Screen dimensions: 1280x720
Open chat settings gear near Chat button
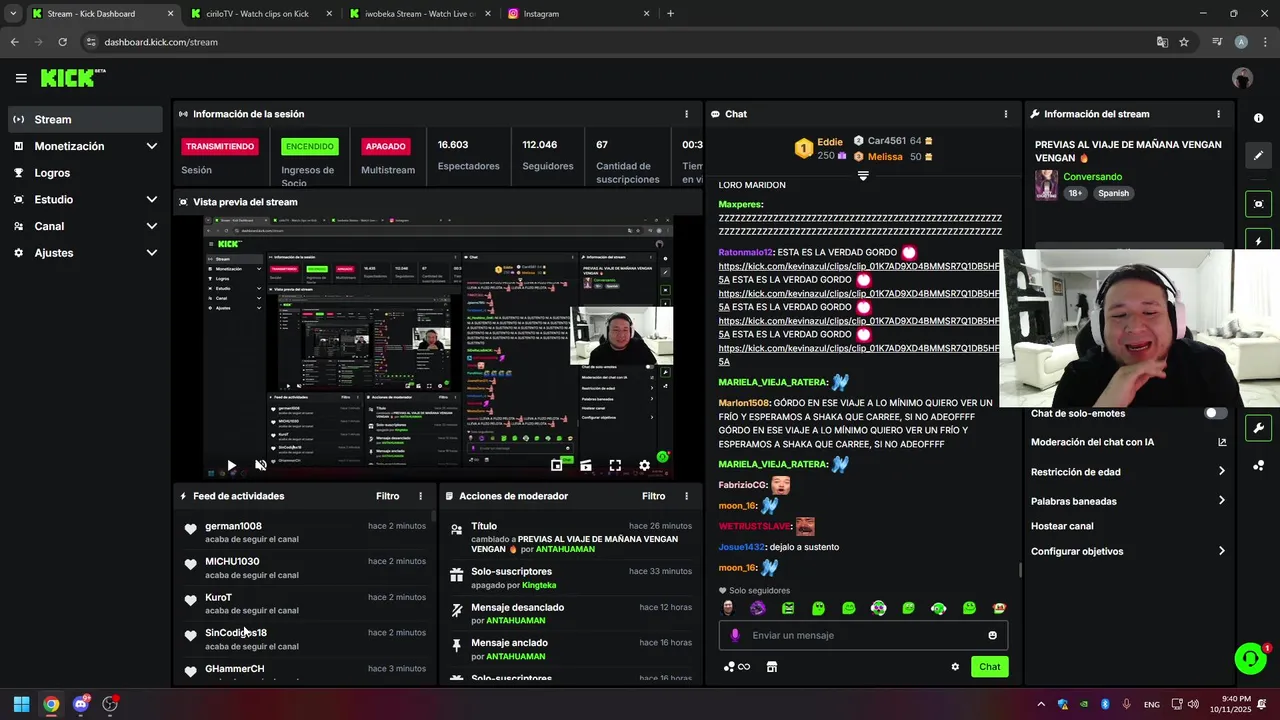click(x=955, y=667)
